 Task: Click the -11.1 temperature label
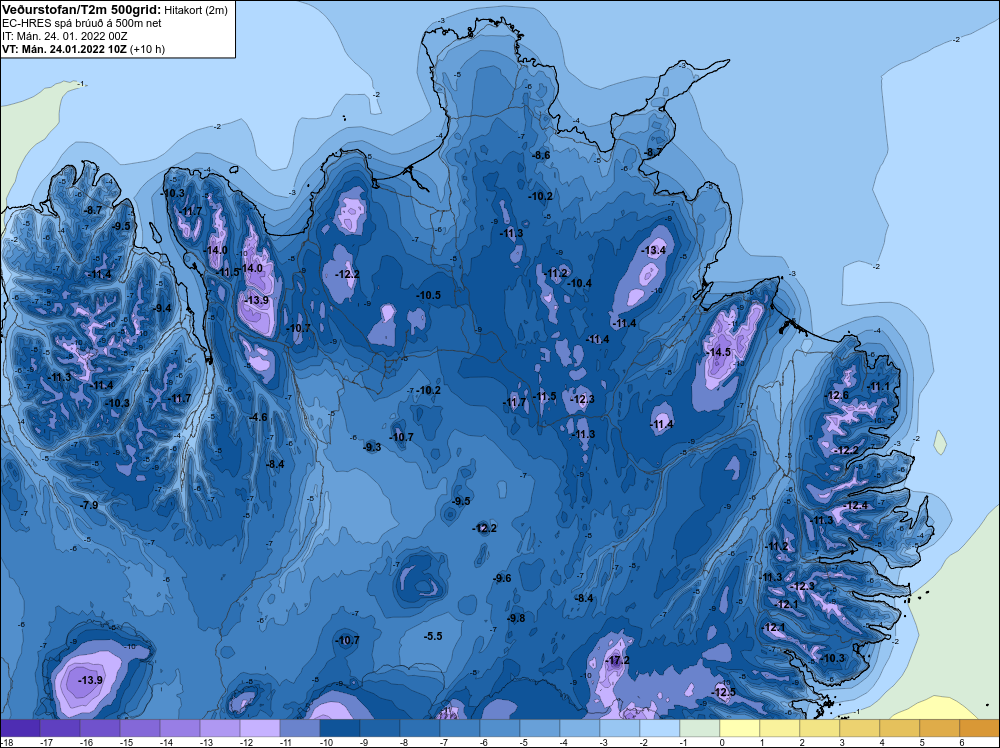878,386
